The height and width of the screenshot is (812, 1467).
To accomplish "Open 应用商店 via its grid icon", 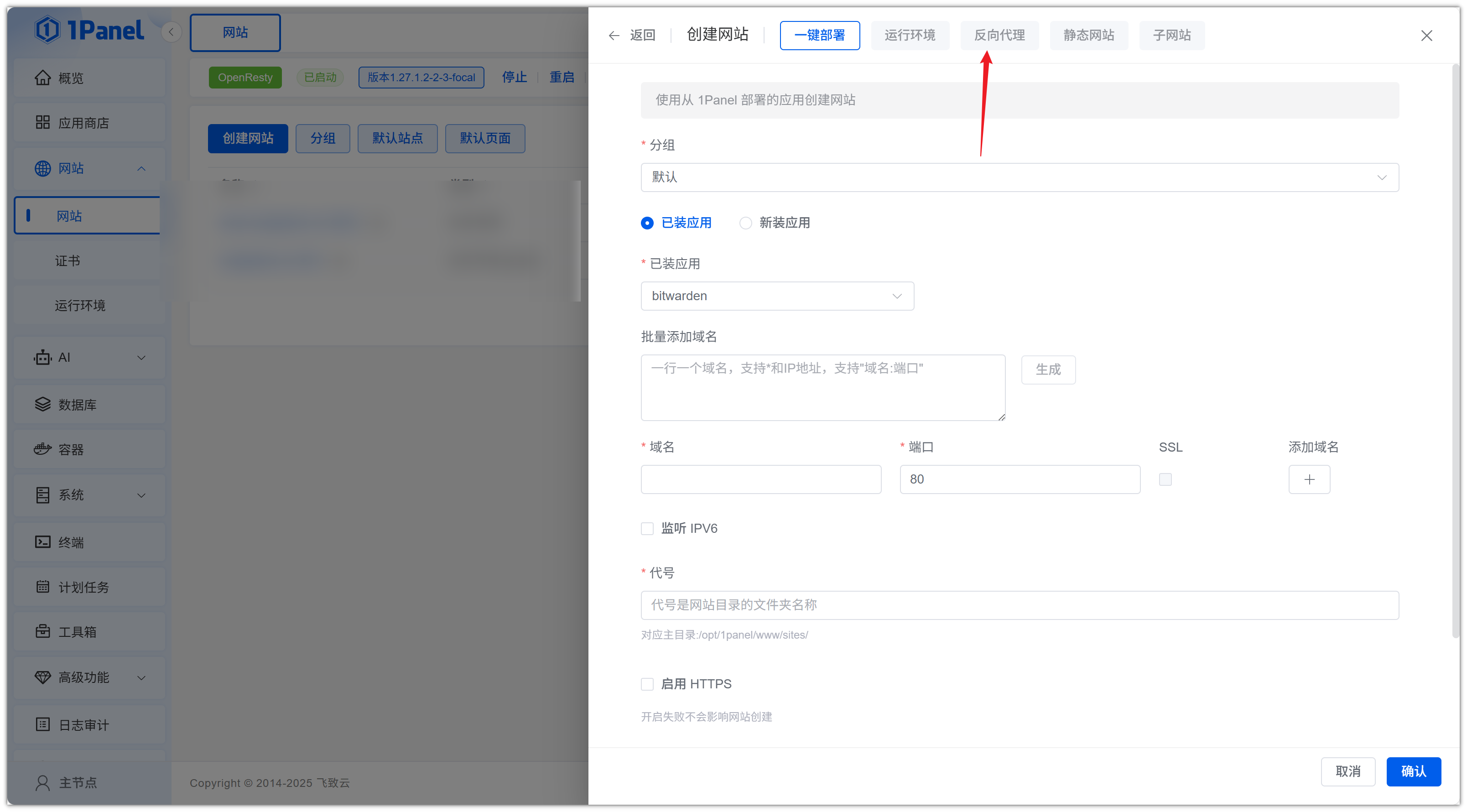I will tap(43, 122).
